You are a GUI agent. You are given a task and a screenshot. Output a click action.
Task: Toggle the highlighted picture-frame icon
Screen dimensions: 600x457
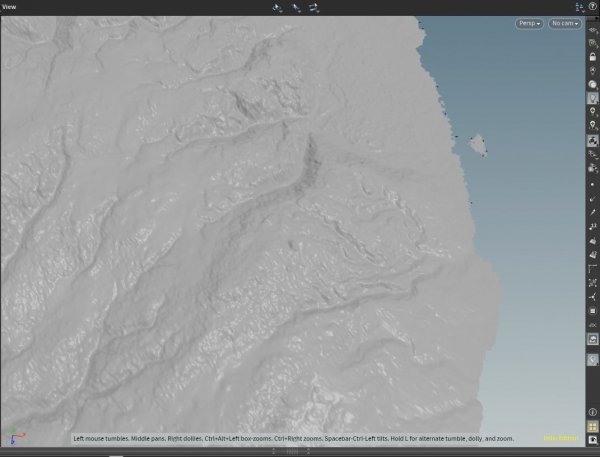point(592,339)
